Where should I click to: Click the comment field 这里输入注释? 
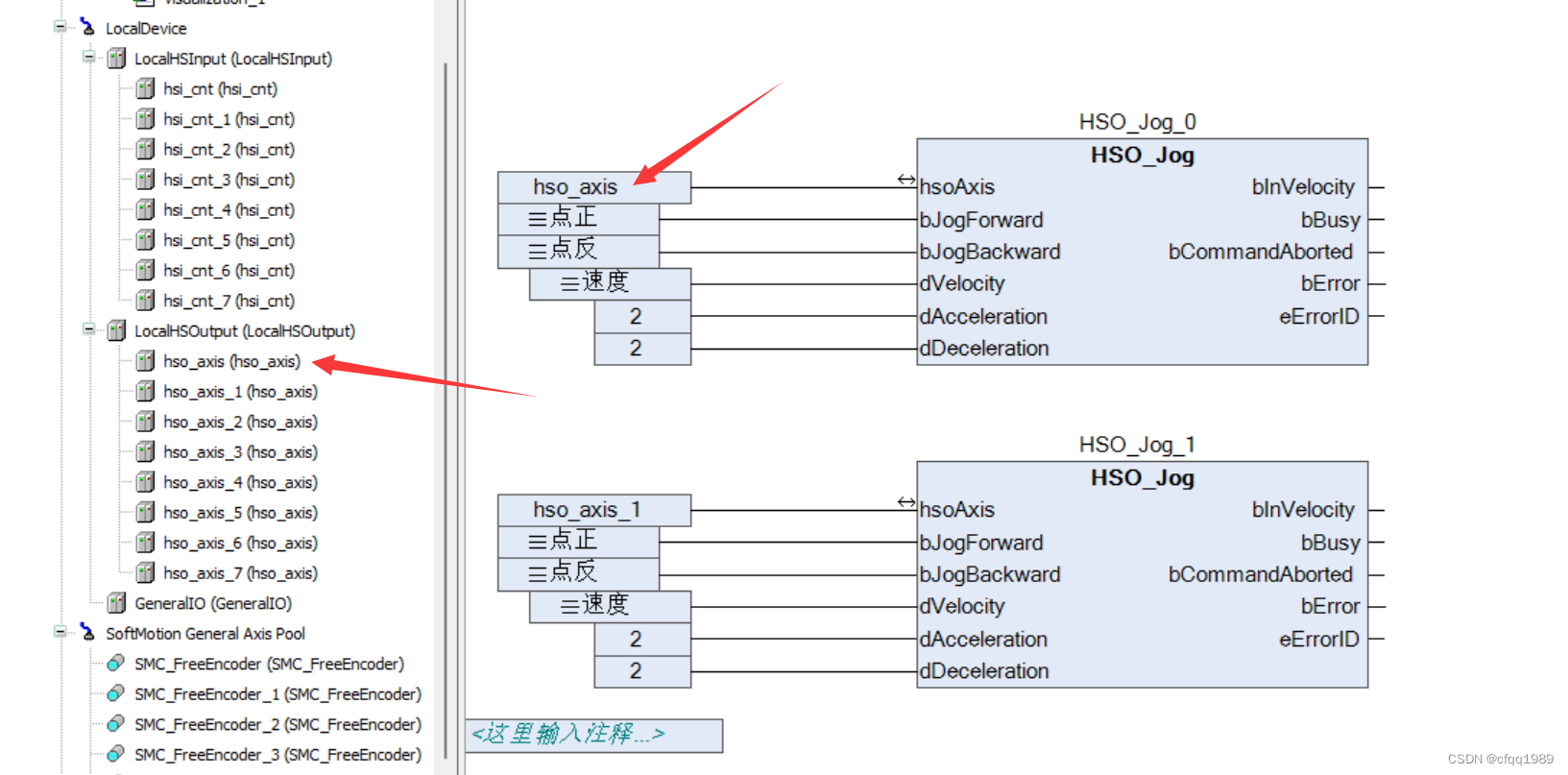(x=594, y=736)
